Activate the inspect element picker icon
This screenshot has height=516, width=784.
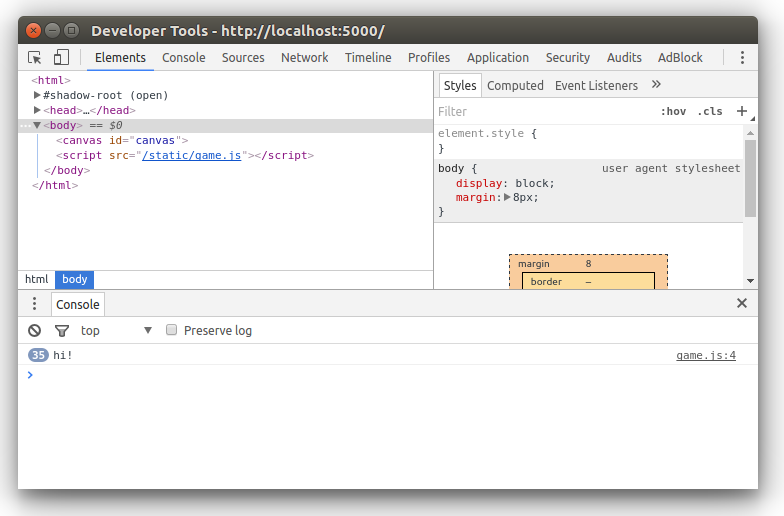point(34,58)
